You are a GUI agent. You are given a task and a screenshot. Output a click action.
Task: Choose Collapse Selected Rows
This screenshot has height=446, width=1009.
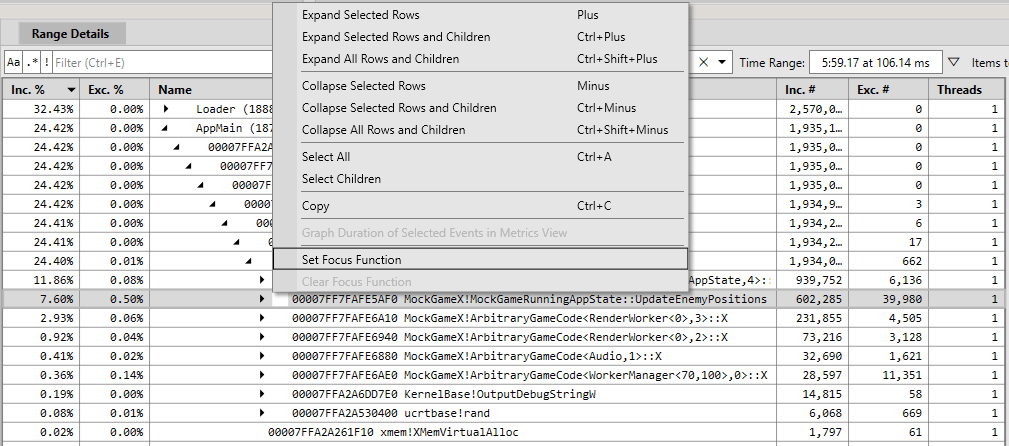point(481,86)
